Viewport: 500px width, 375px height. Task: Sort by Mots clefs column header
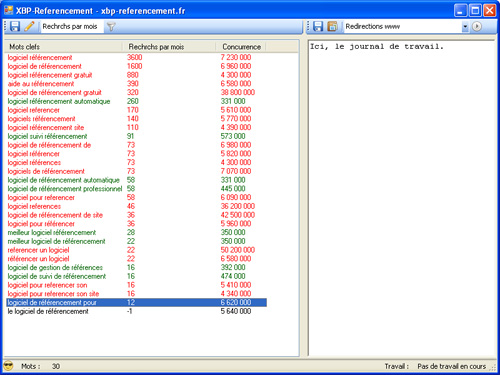click(x=63, y=47)
